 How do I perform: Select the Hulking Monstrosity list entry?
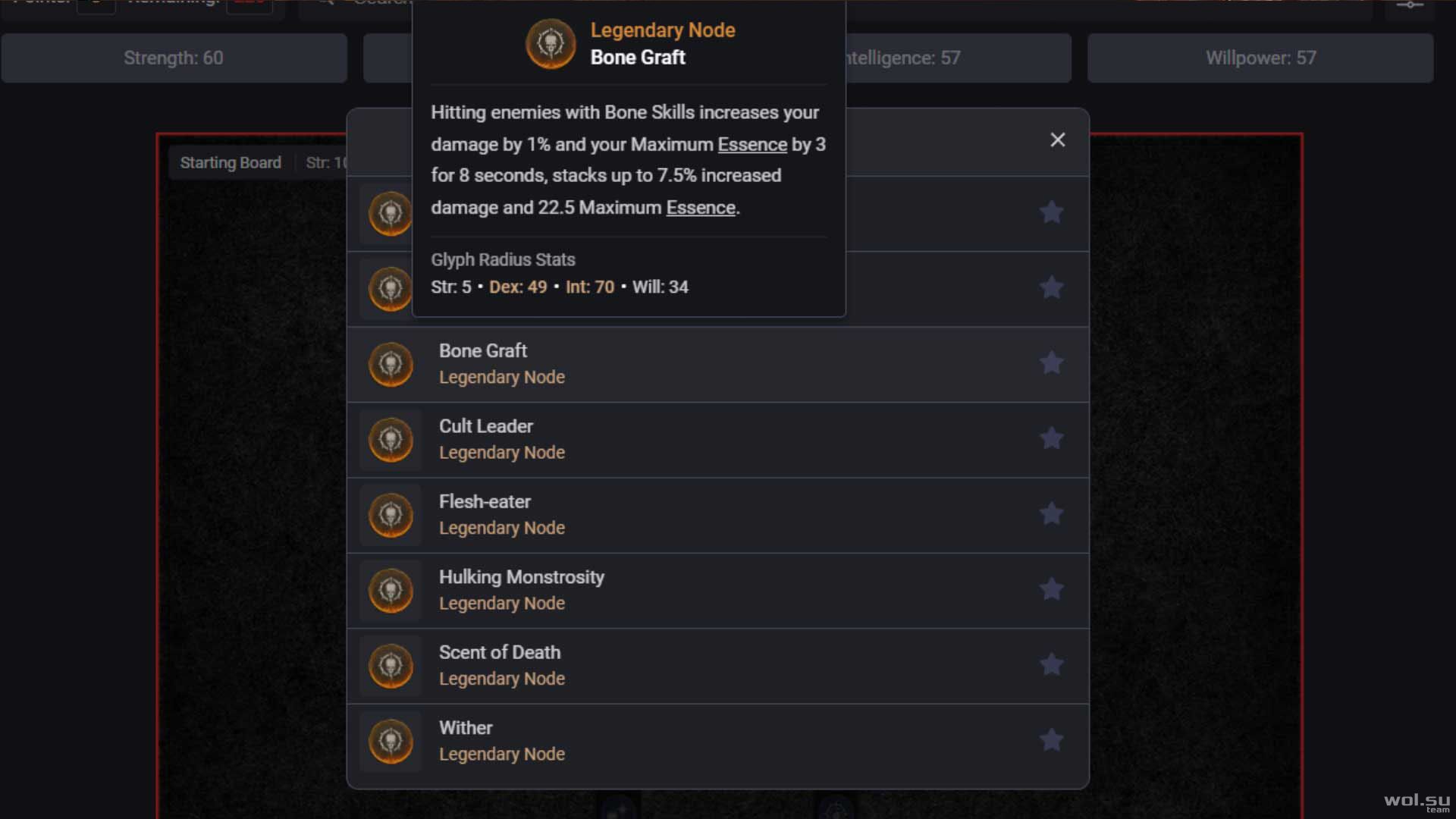coord(717,591)
